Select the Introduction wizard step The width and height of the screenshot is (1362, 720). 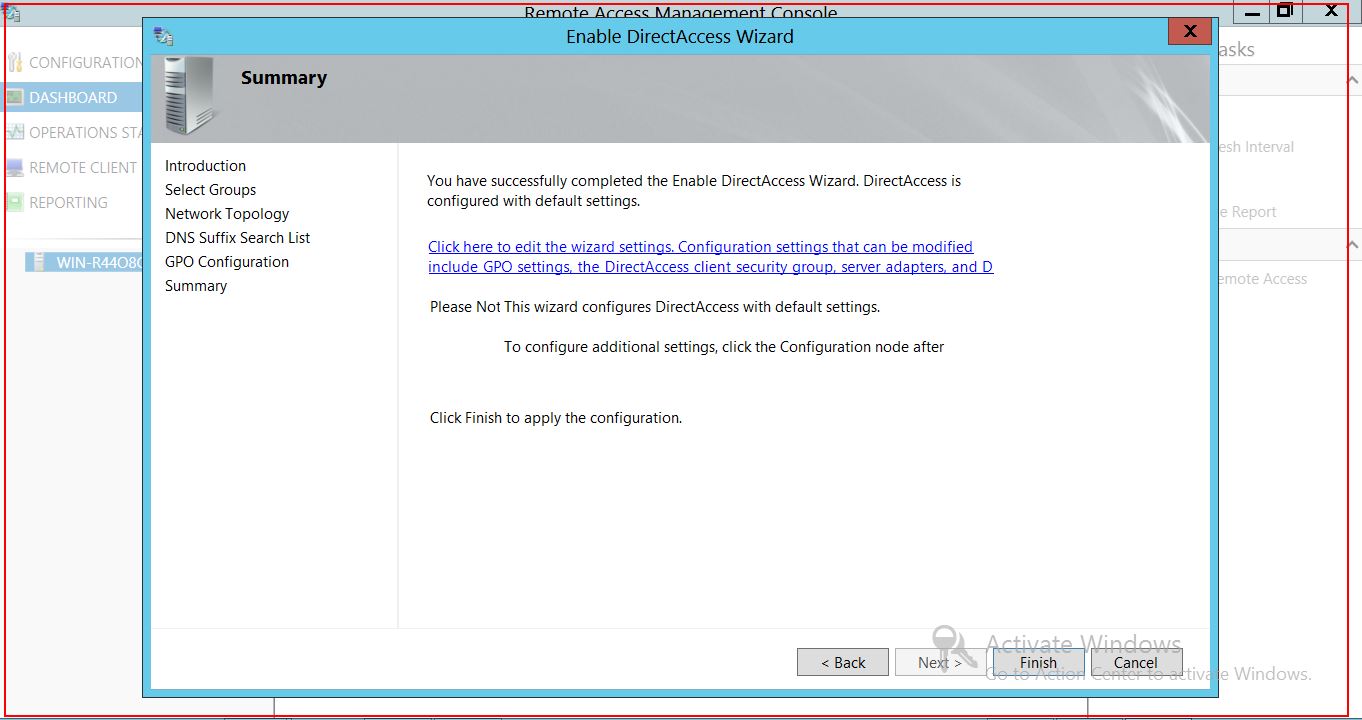click(205, 166)
